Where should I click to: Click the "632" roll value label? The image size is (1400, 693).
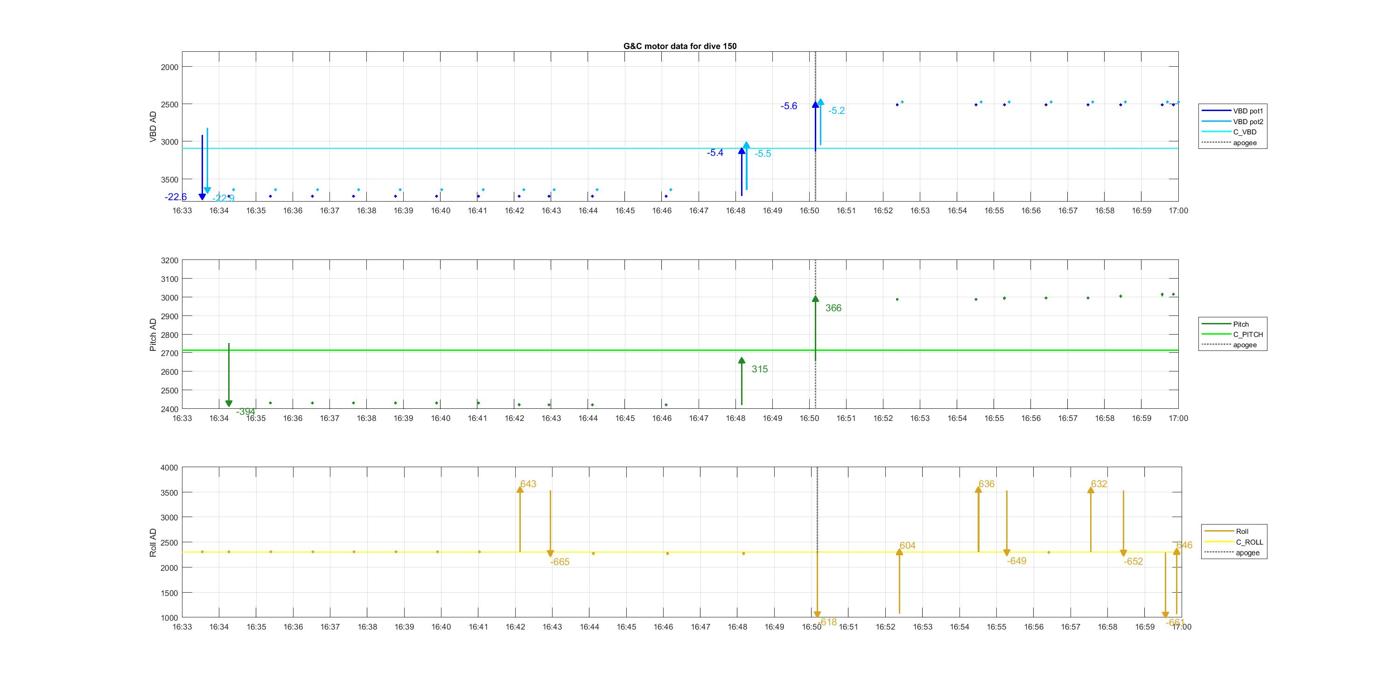tap(1099, 484)
